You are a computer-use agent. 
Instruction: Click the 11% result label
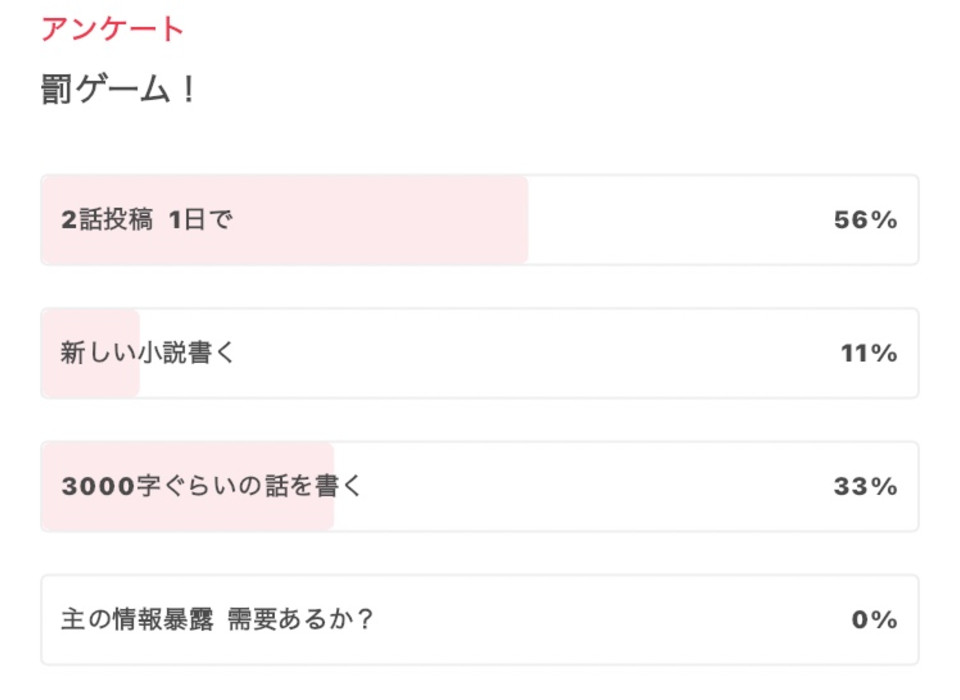(x=868, y=353)
